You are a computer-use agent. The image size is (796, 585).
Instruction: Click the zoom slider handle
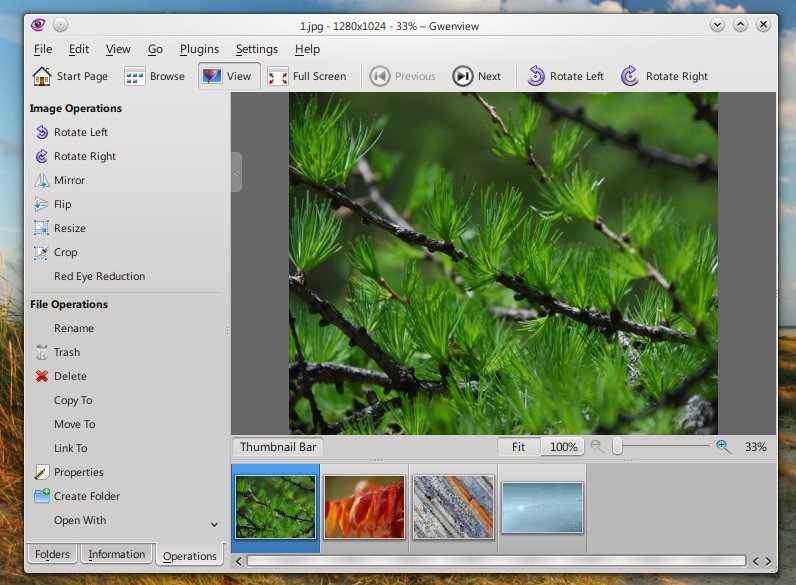point(617,446)
